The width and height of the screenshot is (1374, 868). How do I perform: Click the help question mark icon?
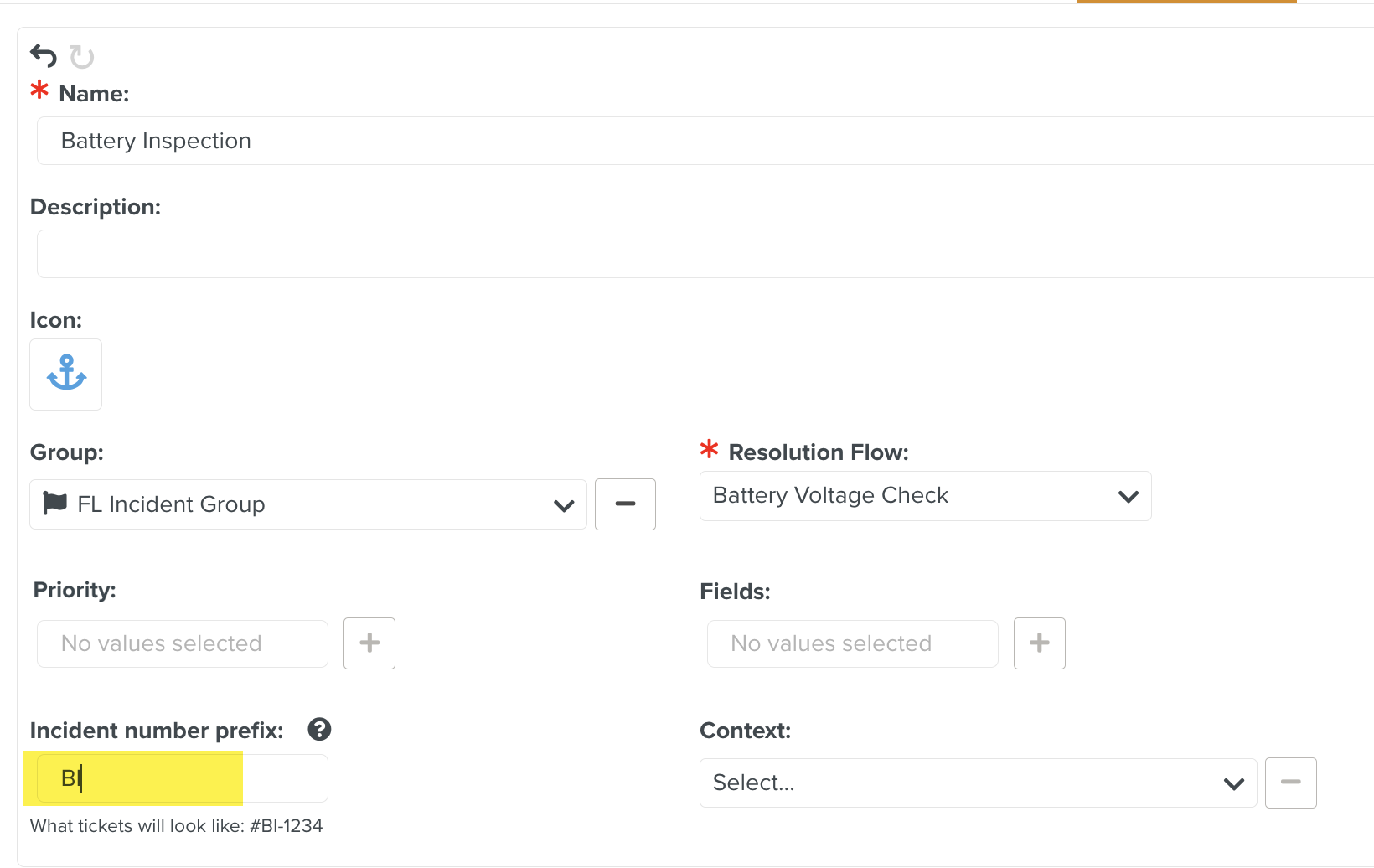[319, 730]
